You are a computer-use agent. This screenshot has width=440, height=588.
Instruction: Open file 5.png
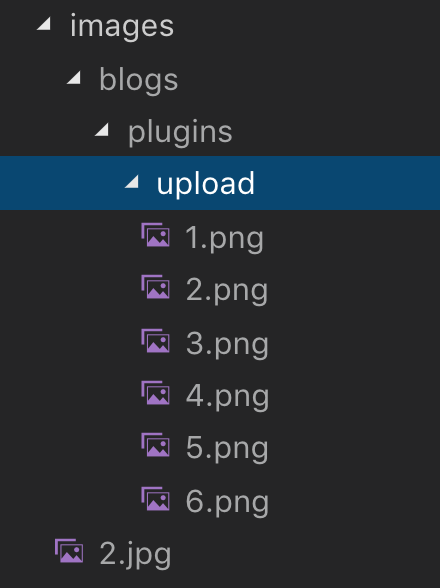pos(227,448)
